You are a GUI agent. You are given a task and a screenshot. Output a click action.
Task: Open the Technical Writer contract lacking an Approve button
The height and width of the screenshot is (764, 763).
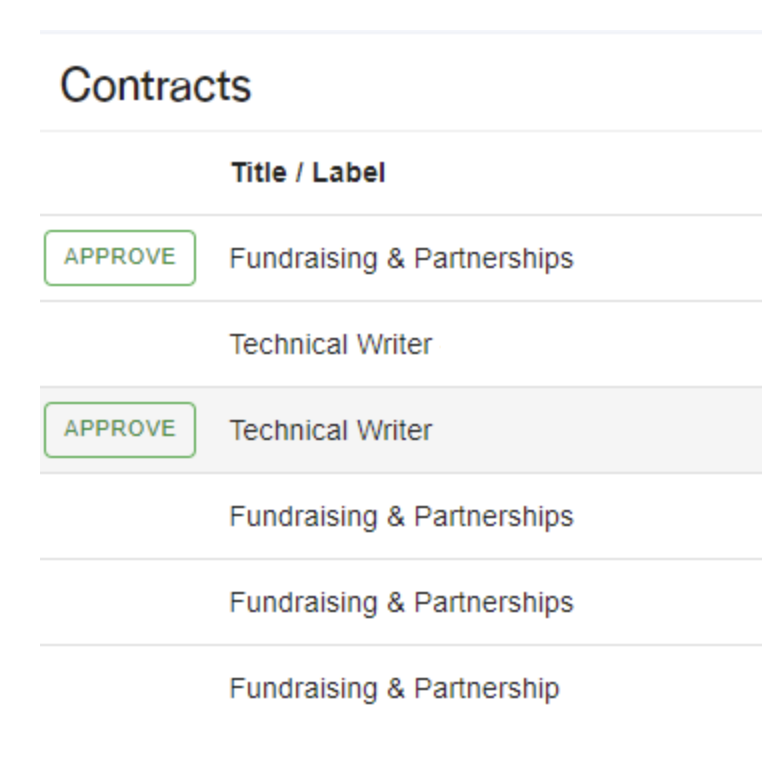point(330,345)
